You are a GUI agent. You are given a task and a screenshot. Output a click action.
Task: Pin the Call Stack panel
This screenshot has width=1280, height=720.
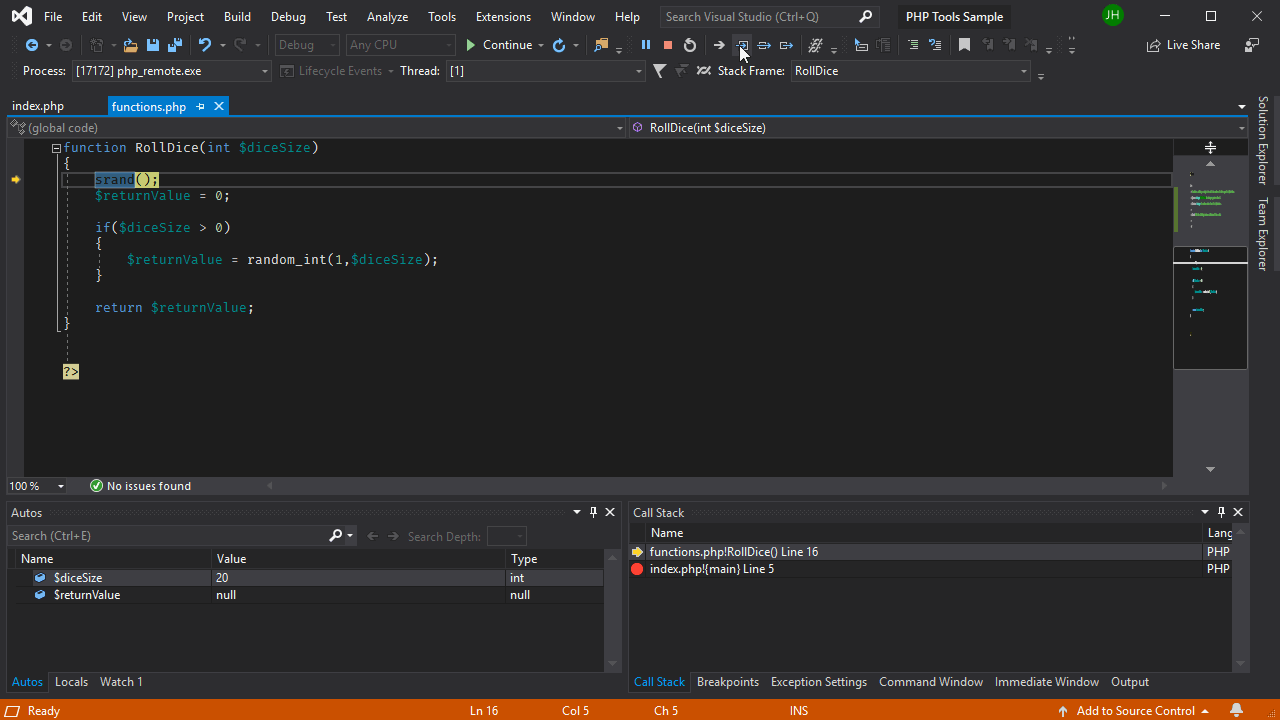click(x=1221, y=512)
